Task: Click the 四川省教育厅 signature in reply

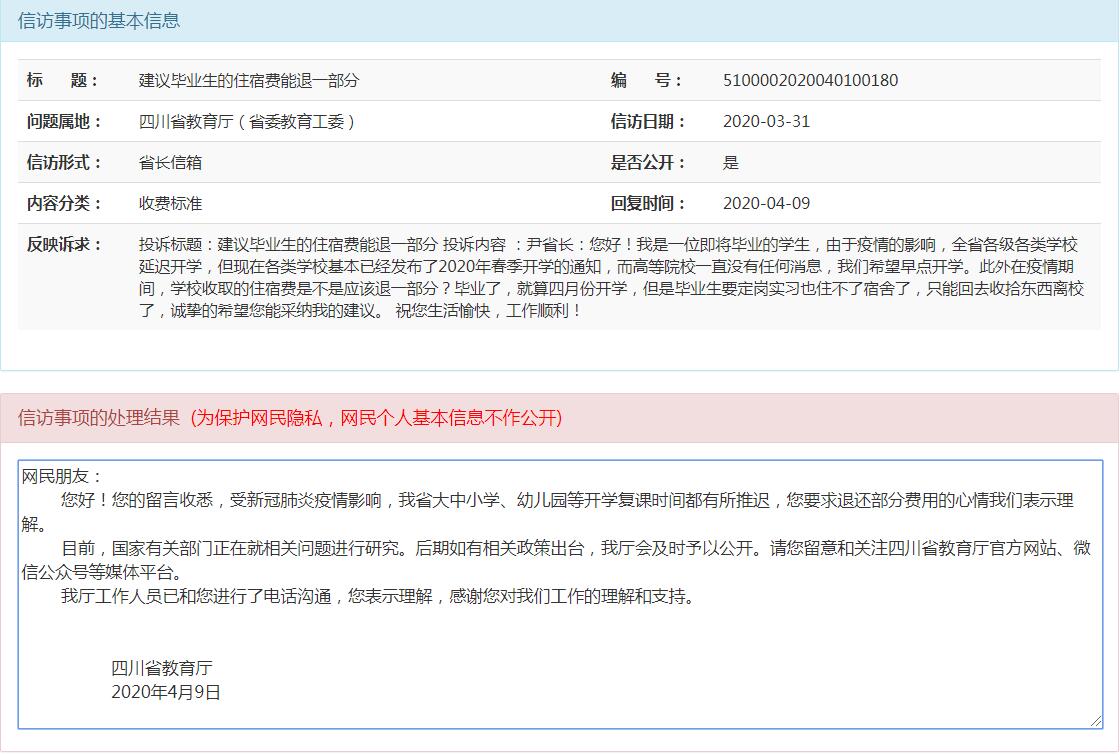Action: tap(162, 668)
